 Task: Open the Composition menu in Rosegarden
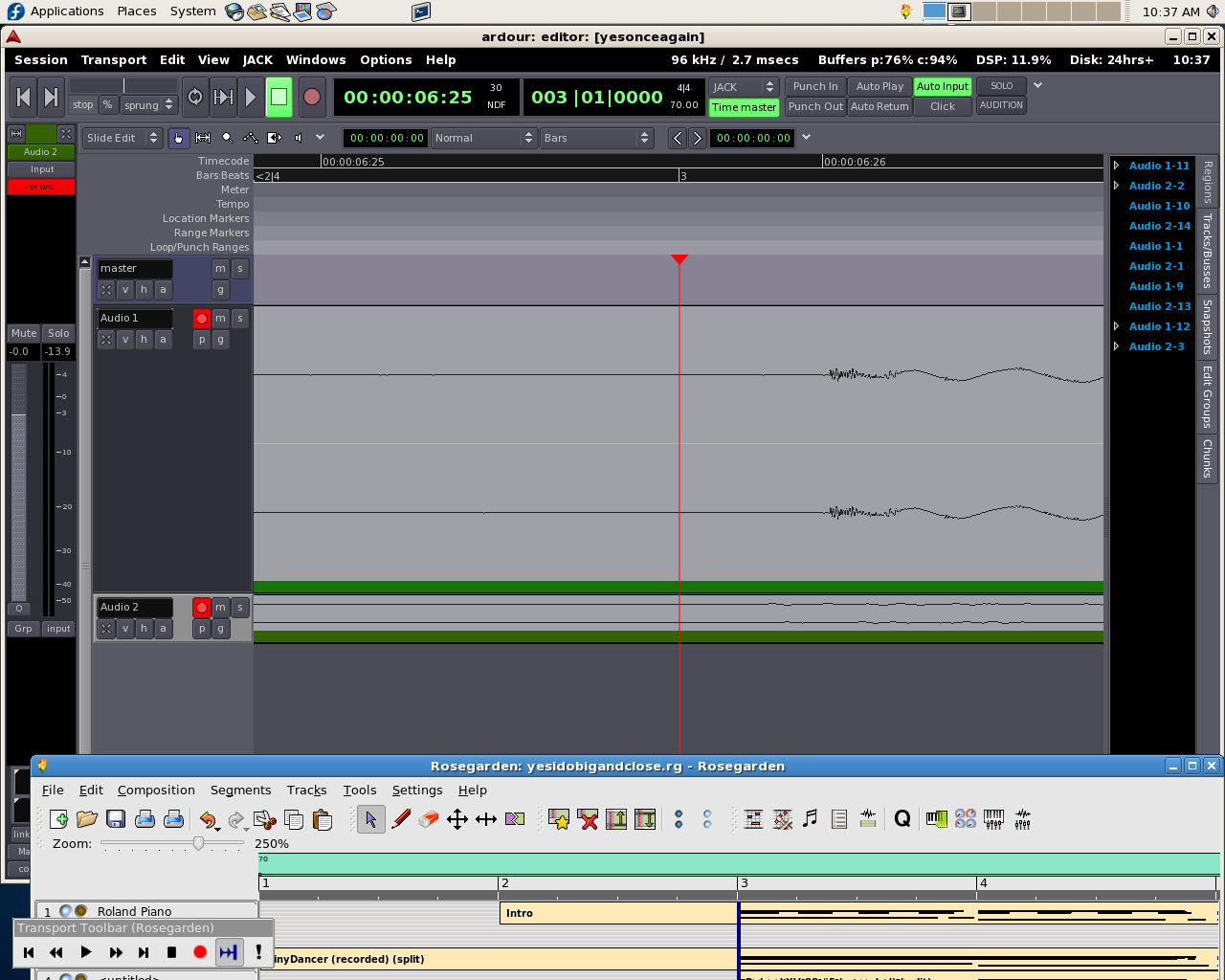coord(156,790)
